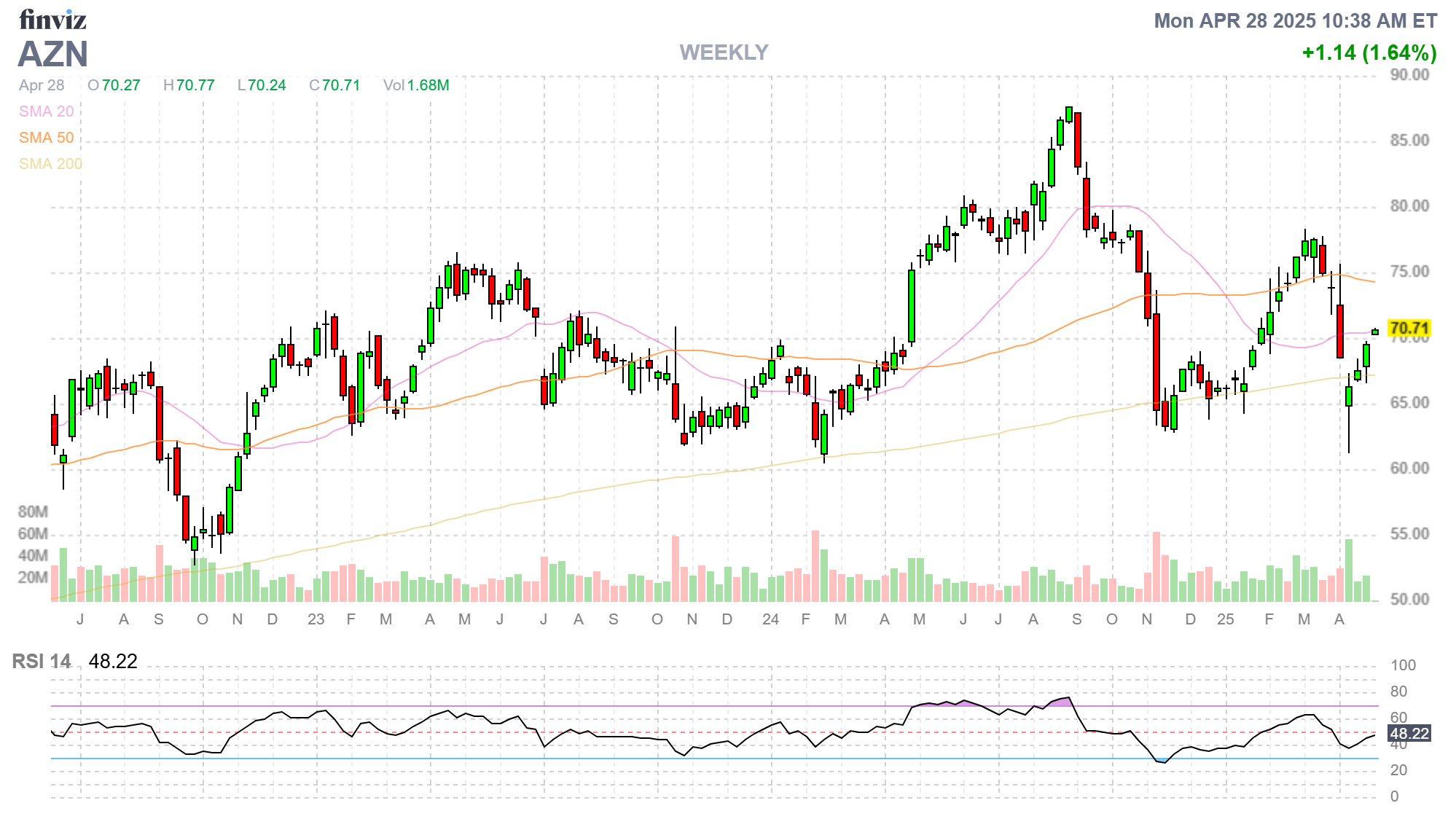Viewport: 1456px width, 819px height.
Task: Click the 55.00 price axis label
Action: coord(1409,533)
